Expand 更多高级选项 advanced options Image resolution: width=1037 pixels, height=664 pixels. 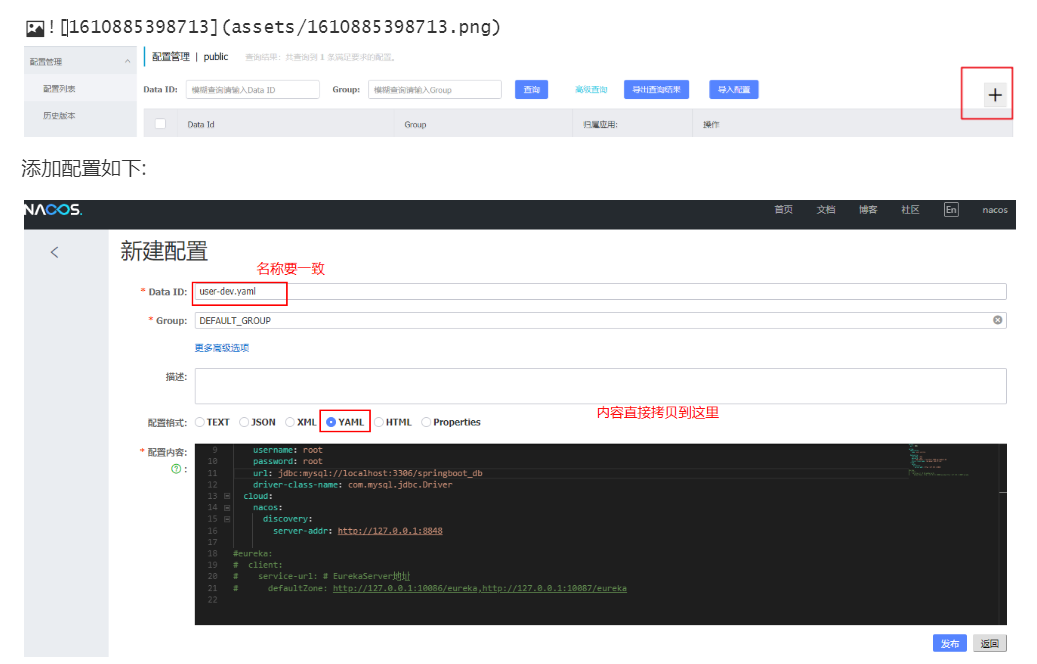(x=222, y=348)
